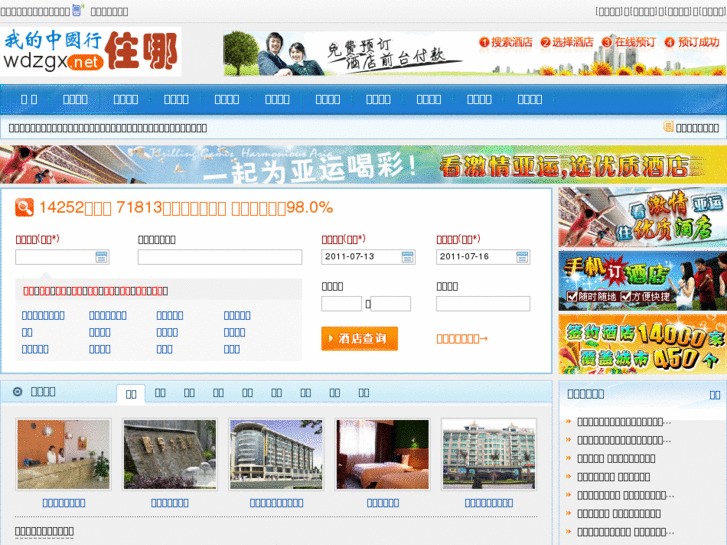Open the hotel photo showing a reception desk
Image resolution: width=727 pixels, height=545 pixels.
[x=64, y=454]
